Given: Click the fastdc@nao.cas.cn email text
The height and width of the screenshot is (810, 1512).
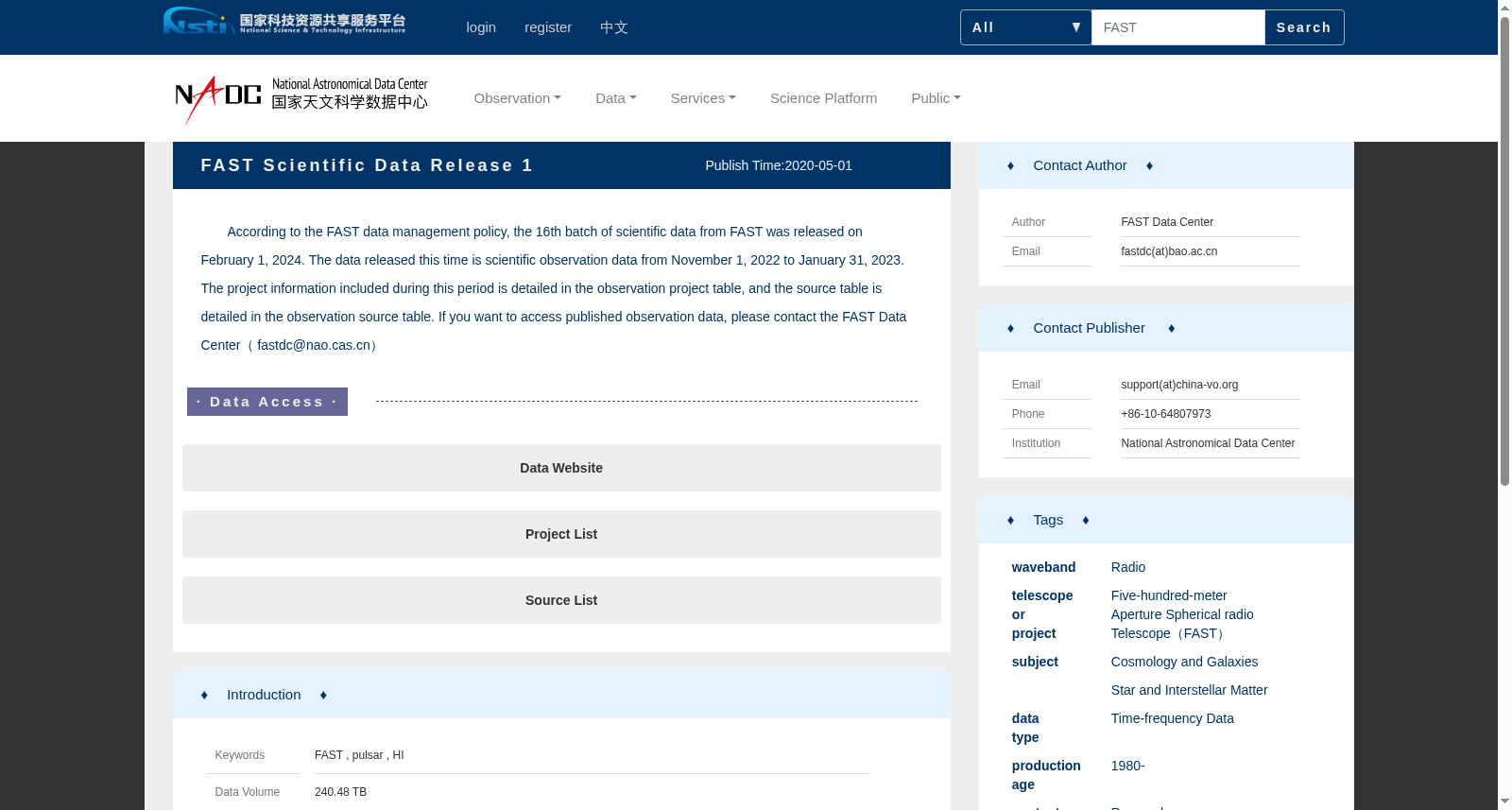Looking at the screenshot, I should (x=314, y=345).
